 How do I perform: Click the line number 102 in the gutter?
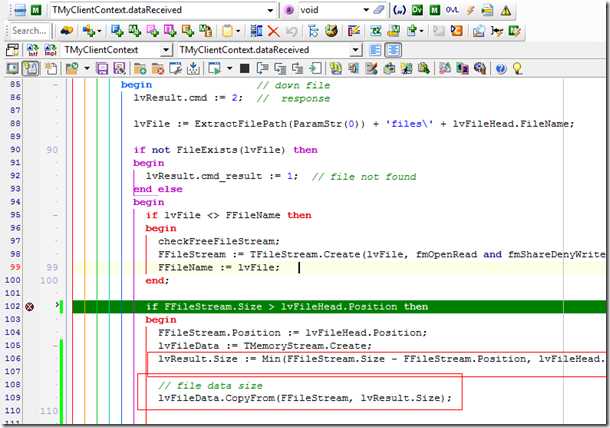coord(12,306)
